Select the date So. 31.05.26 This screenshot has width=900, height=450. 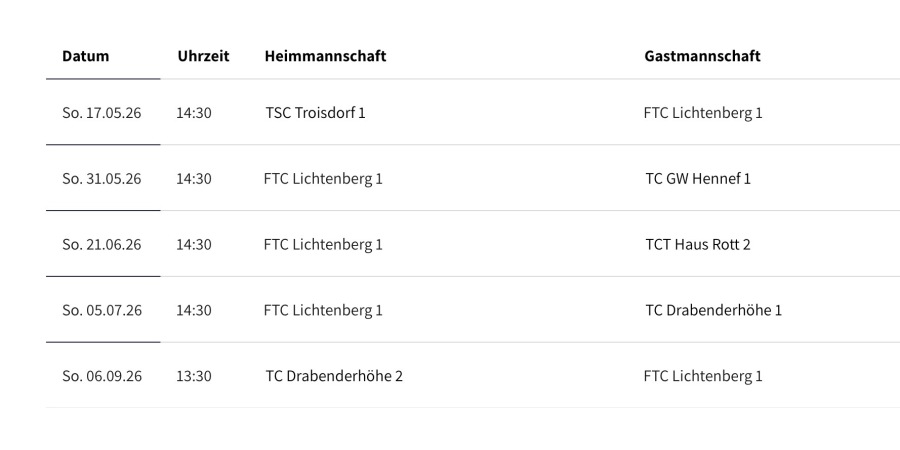pyautogui.click(x=102, y=179)
